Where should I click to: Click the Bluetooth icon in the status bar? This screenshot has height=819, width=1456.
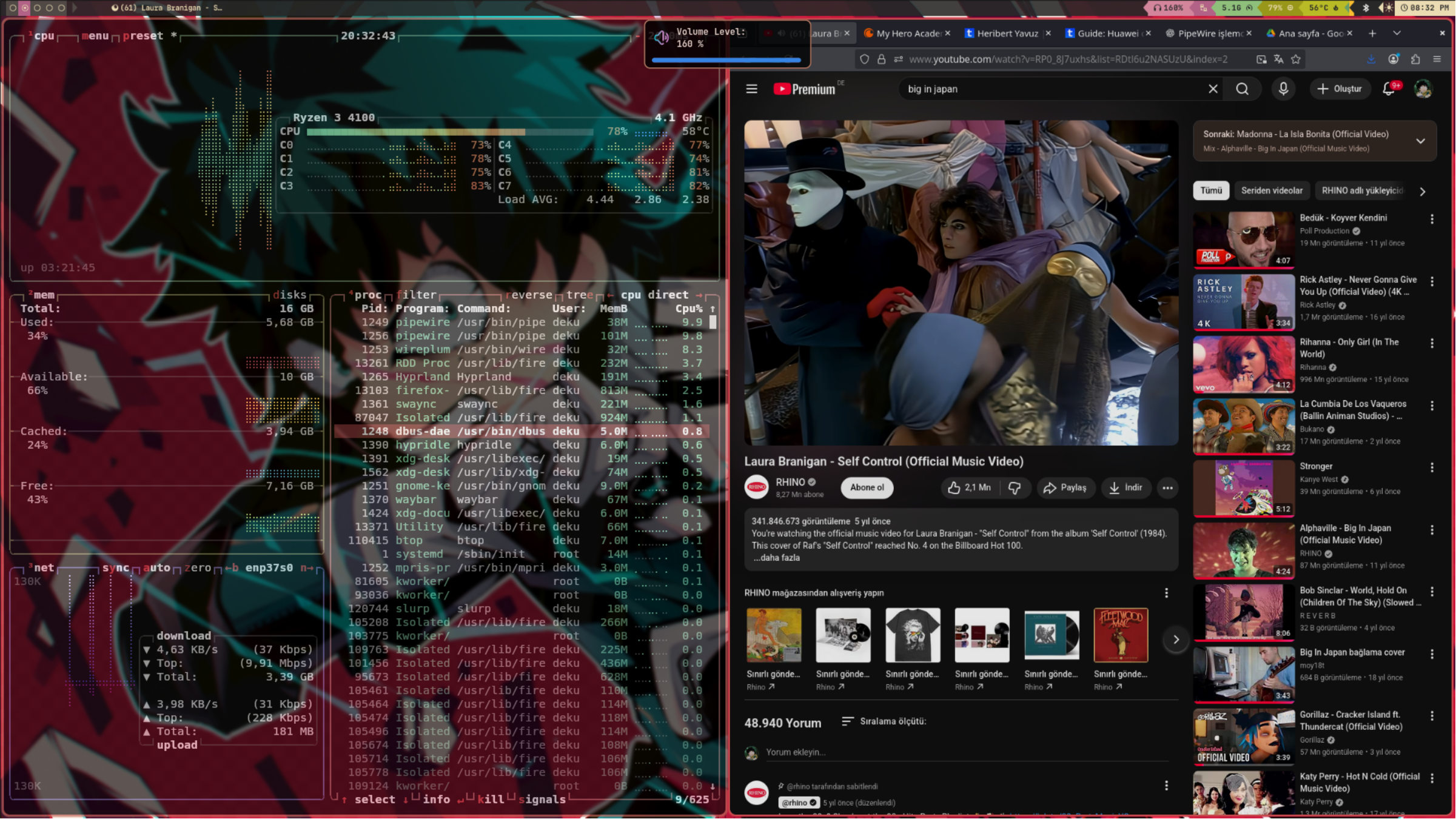1366,8
